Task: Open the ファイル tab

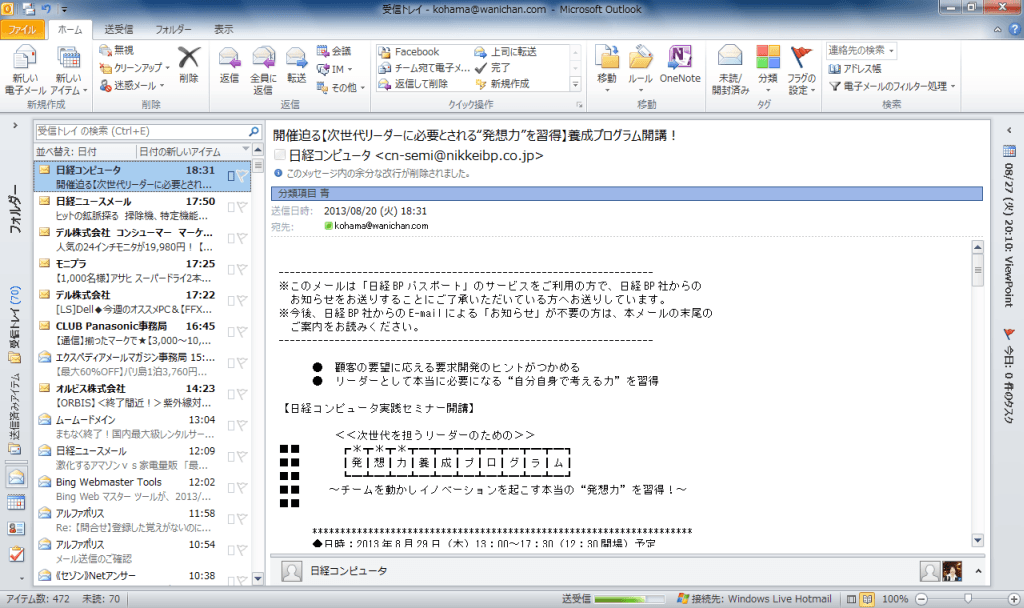Action: 22,29
